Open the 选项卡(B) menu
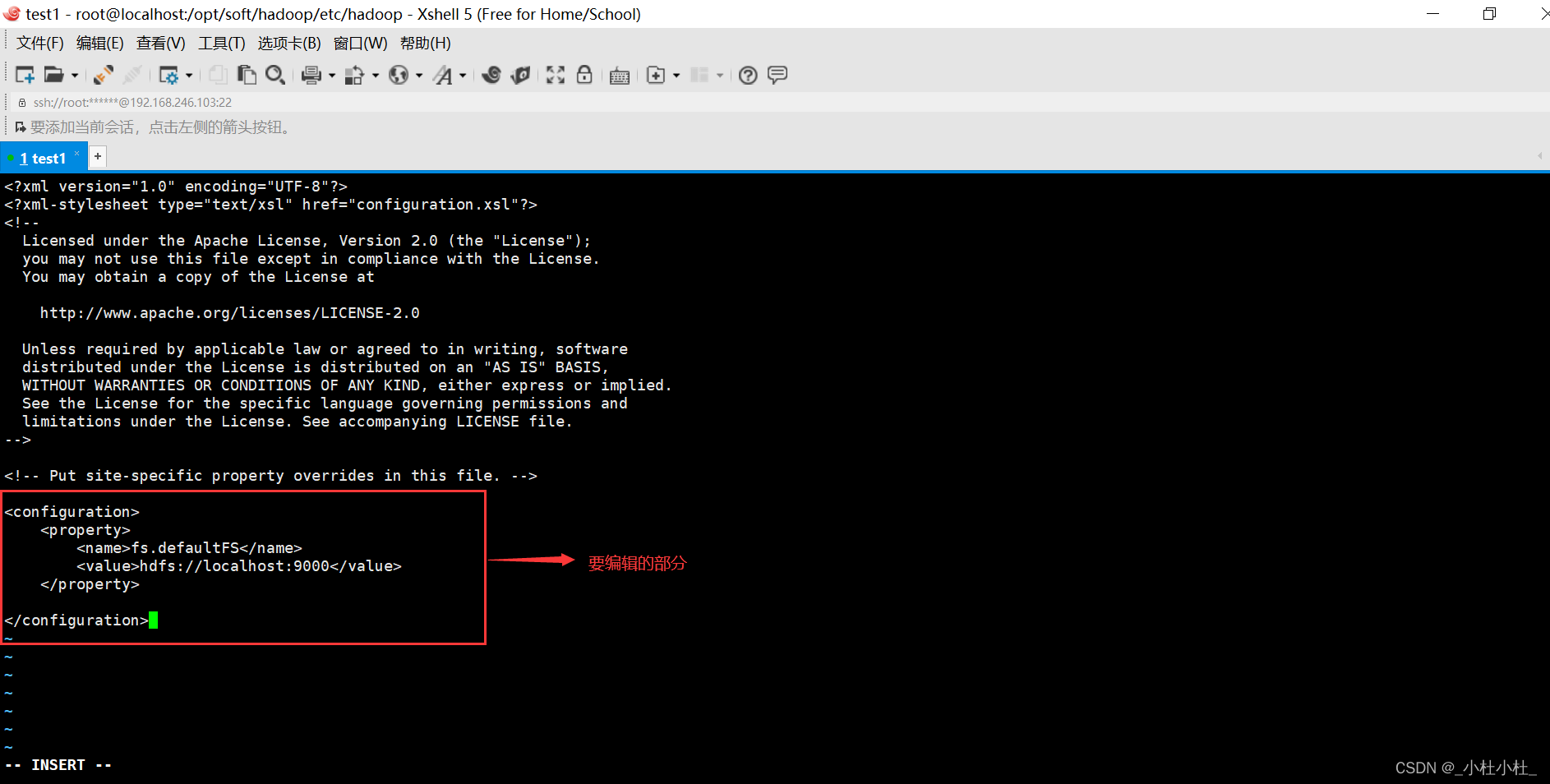1550x784 pixels. pyautogui.click(x=289, y=44)
